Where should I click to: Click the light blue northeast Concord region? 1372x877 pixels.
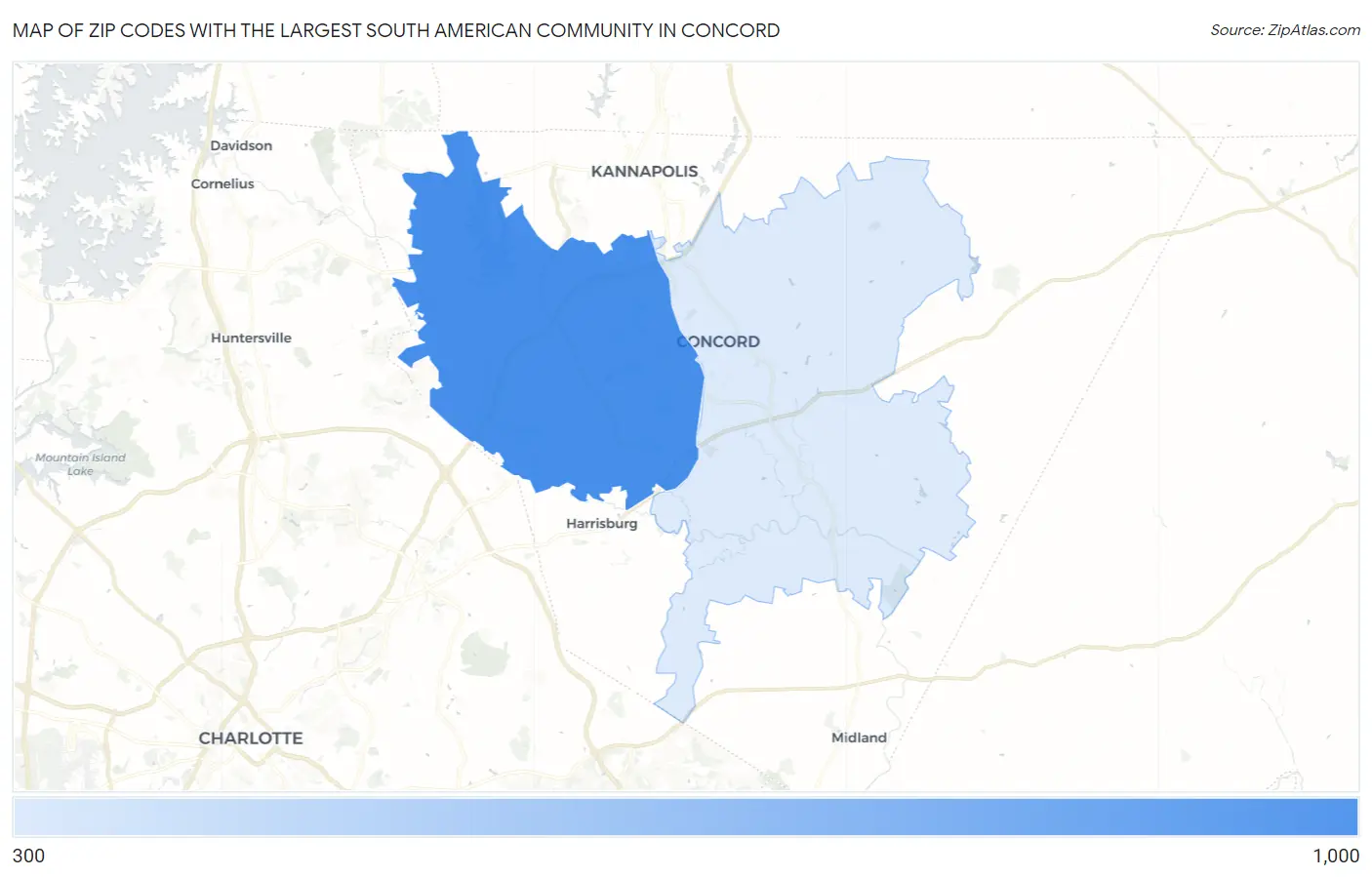click(x=820, y=293)
